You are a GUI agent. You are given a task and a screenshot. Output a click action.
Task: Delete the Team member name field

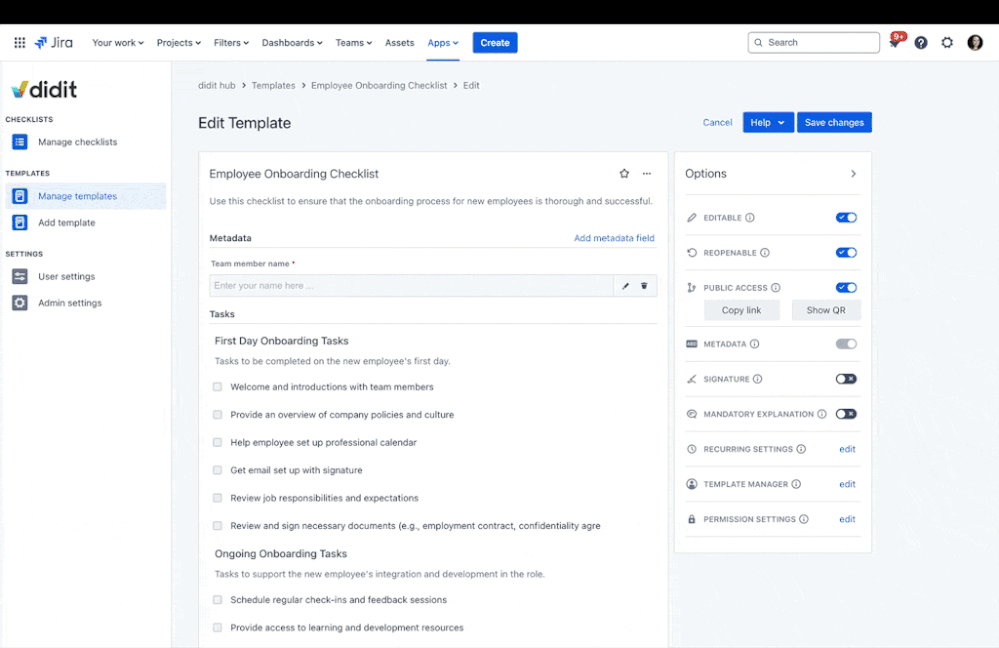tap(644, 285)
